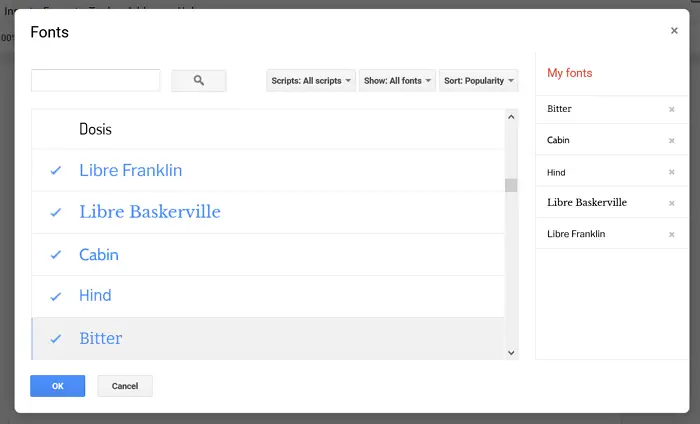Open the Show: All fonts dropdown

(397, 81)
